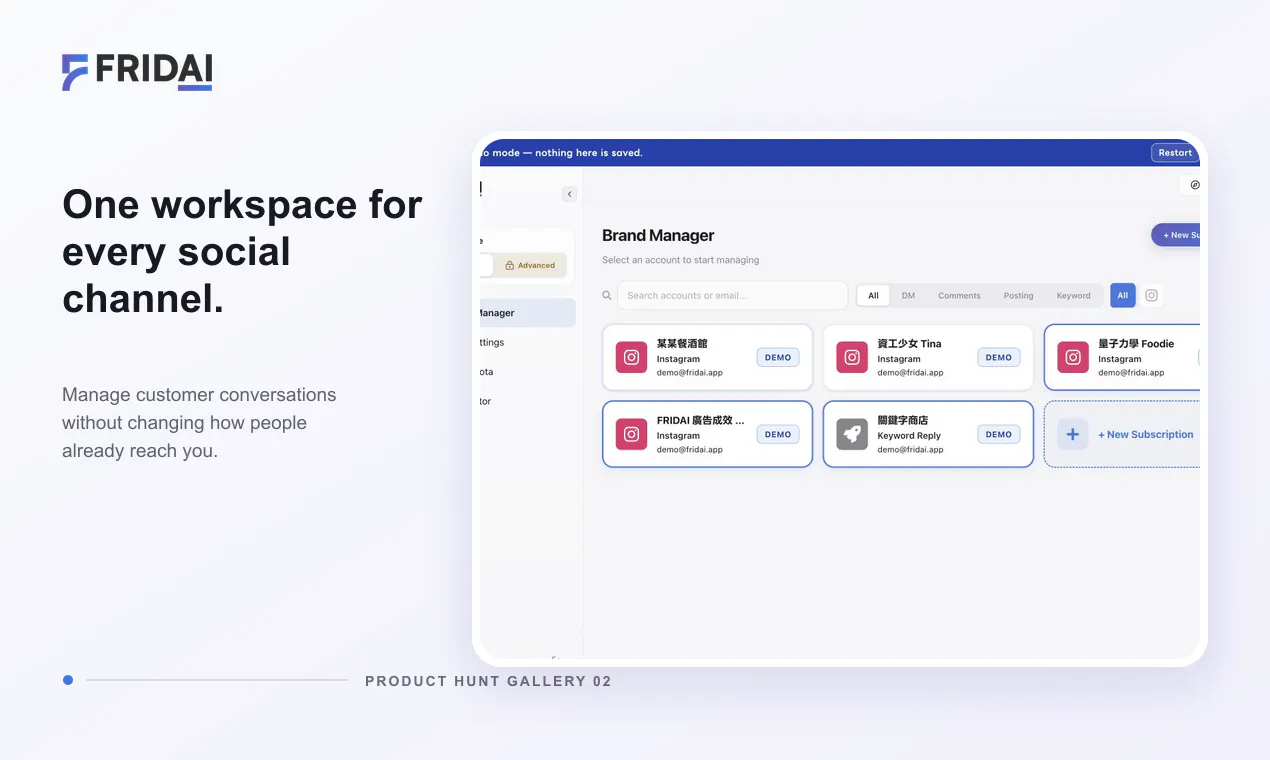The width and height of the screenshot is (1270, 760).
Task: Filter accounts by Instagram platform icon
Action: tap(1151, 295)
